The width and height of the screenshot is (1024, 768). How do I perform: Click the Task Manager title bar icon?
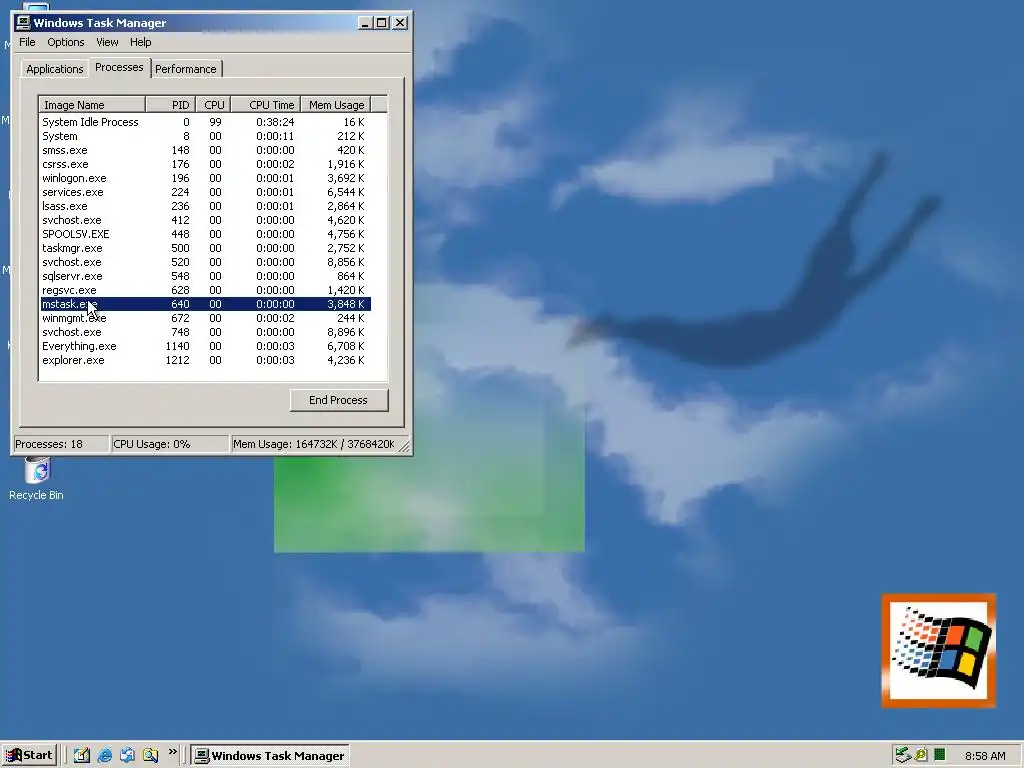tap(24, 23)
